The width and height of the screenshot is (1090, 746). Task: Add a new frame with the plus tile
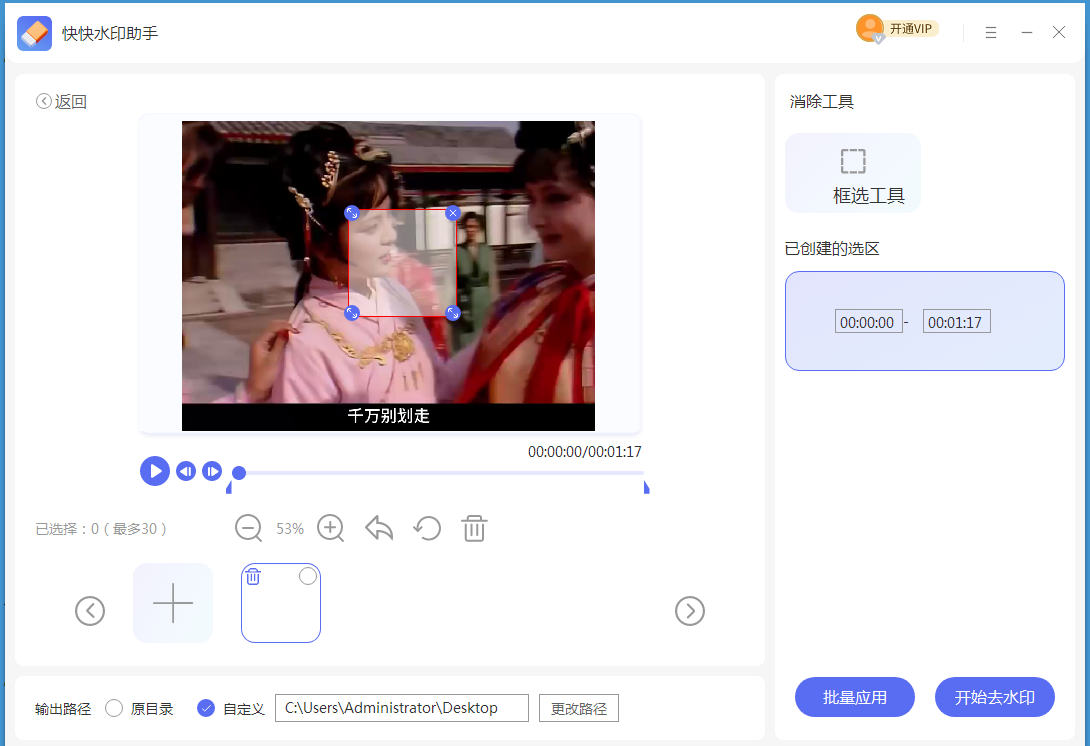[x=172, y=603]
